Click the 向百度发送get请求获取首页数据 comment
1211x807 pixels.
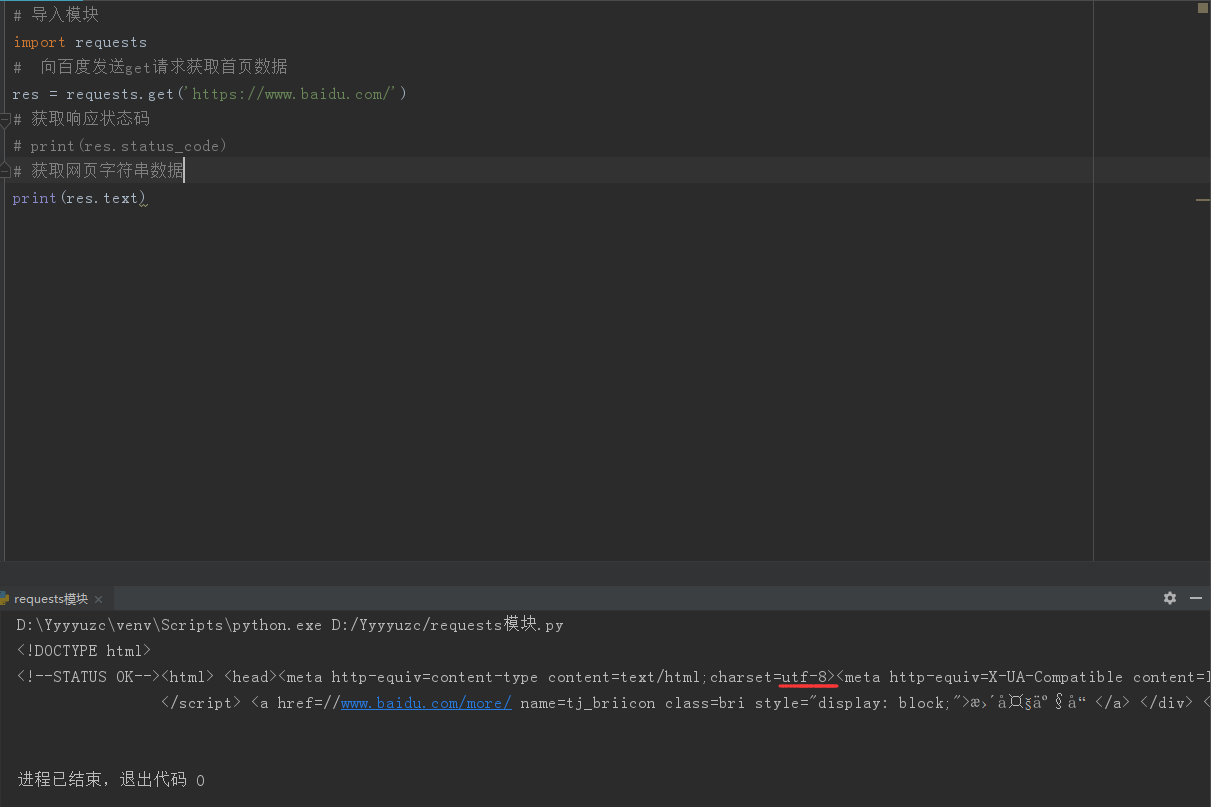[150, 67]
